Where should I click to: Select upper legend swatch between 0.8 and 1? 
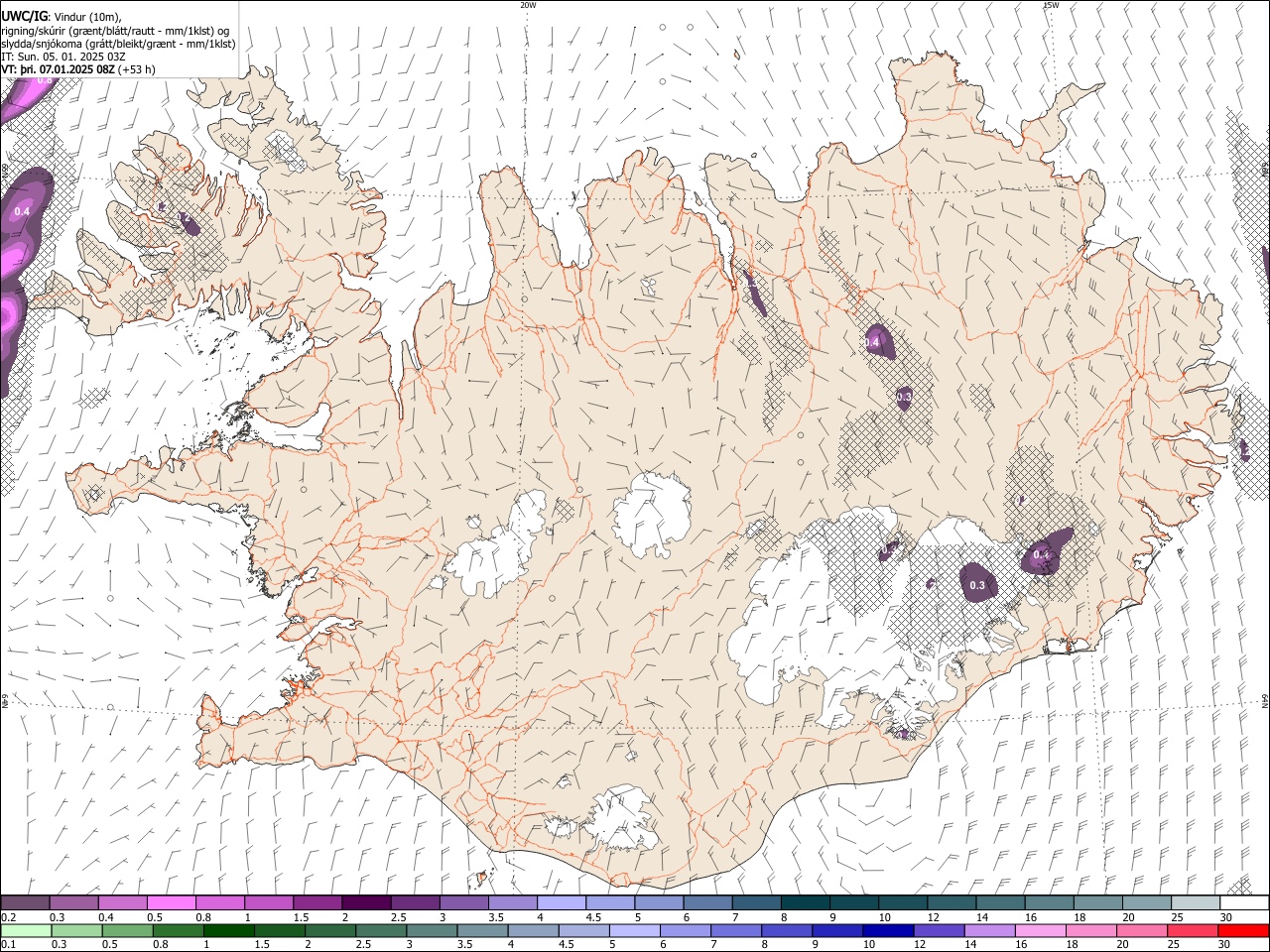coord(219,903)
